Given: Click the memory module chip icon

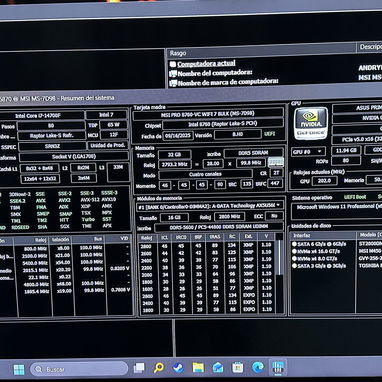Looking at the screenshot, I should point(276,162).
